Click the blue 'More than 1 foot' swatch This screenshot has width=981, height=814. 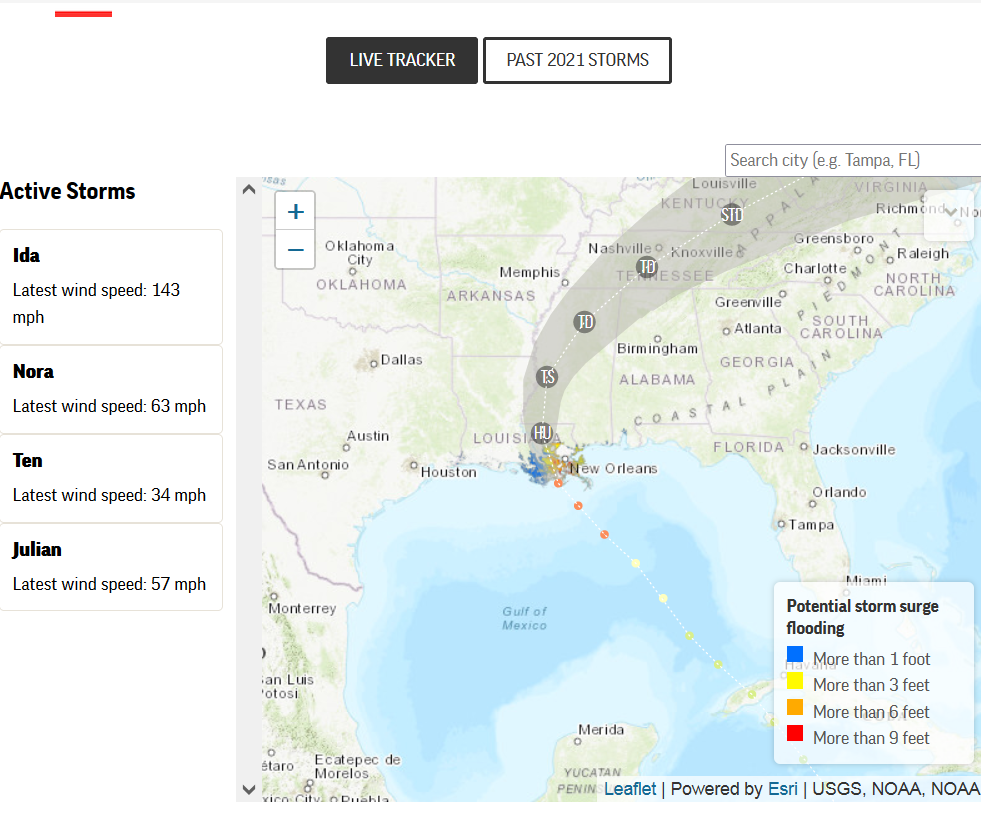tap(795, 655)
